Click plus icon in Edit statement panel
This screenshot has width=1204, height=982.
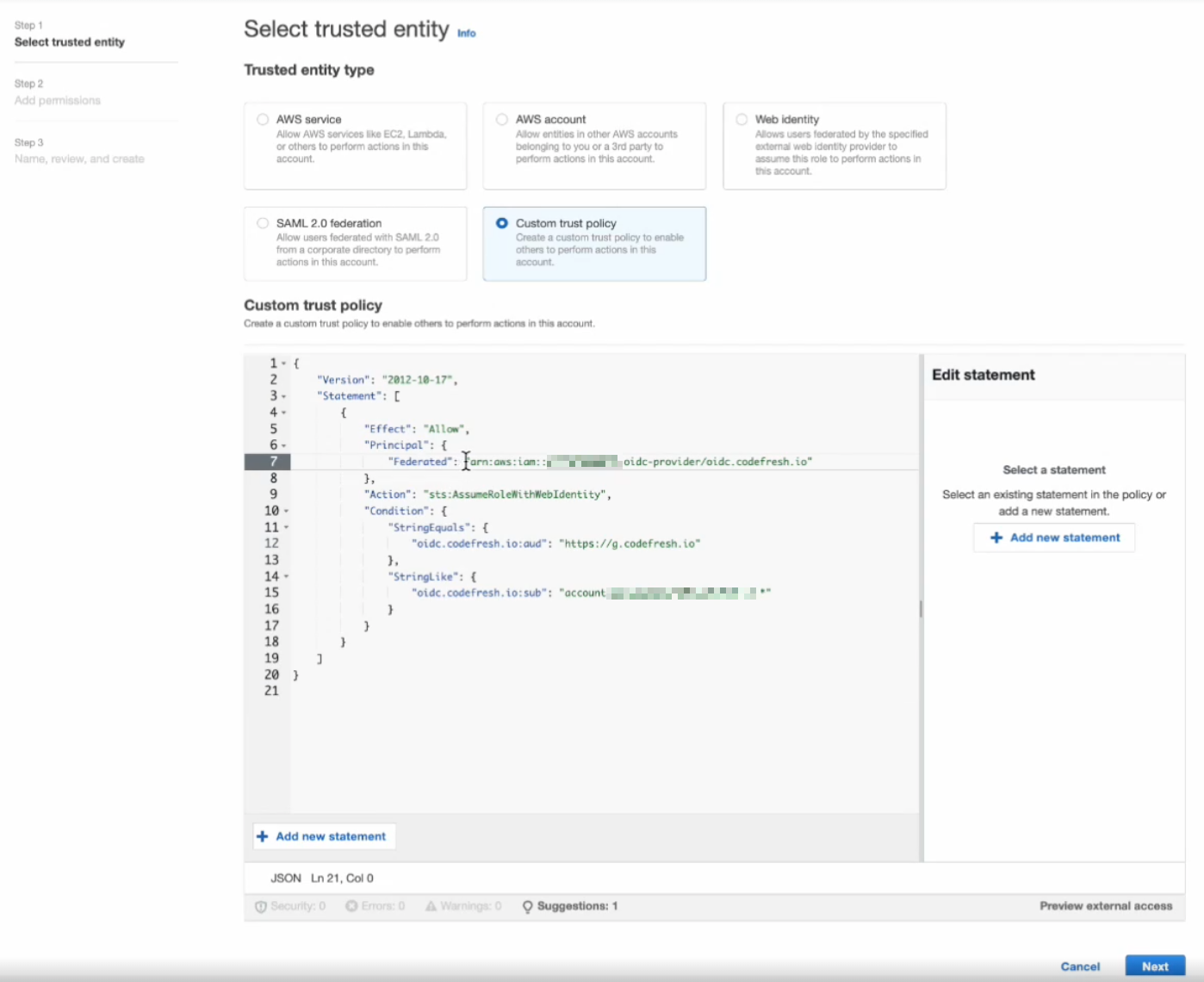click(996, 538)
